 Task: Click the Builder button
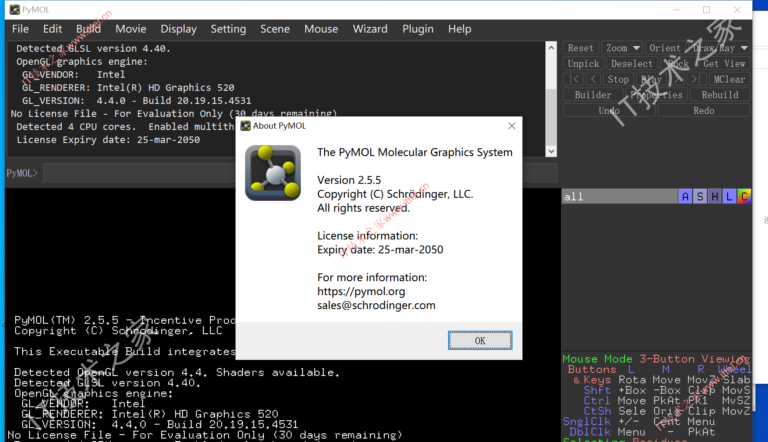[x=593, y=95]
